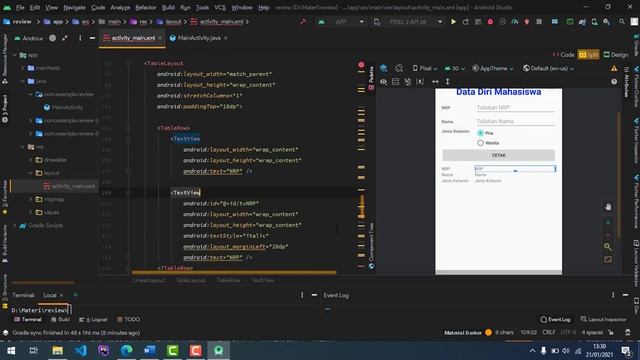Expand the Gradle Scripts node

pyautogui.click(x=15, y=225)
